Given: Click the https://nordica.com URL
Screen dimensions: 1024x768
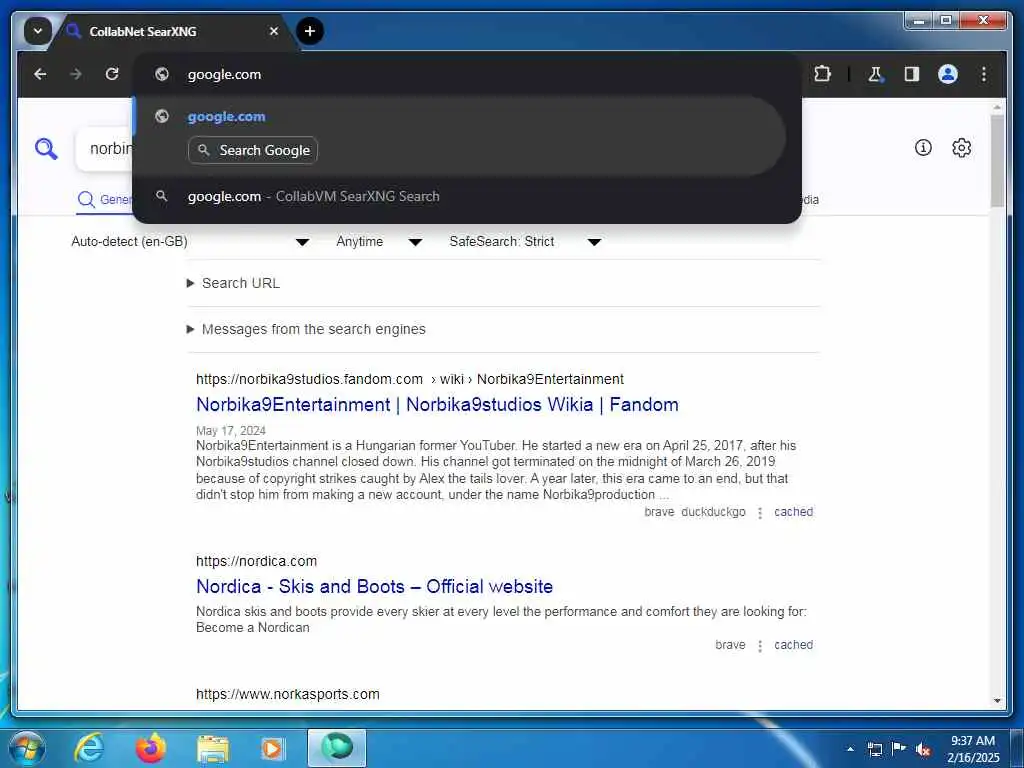Looking at the screenshot, I should point(256,561).
